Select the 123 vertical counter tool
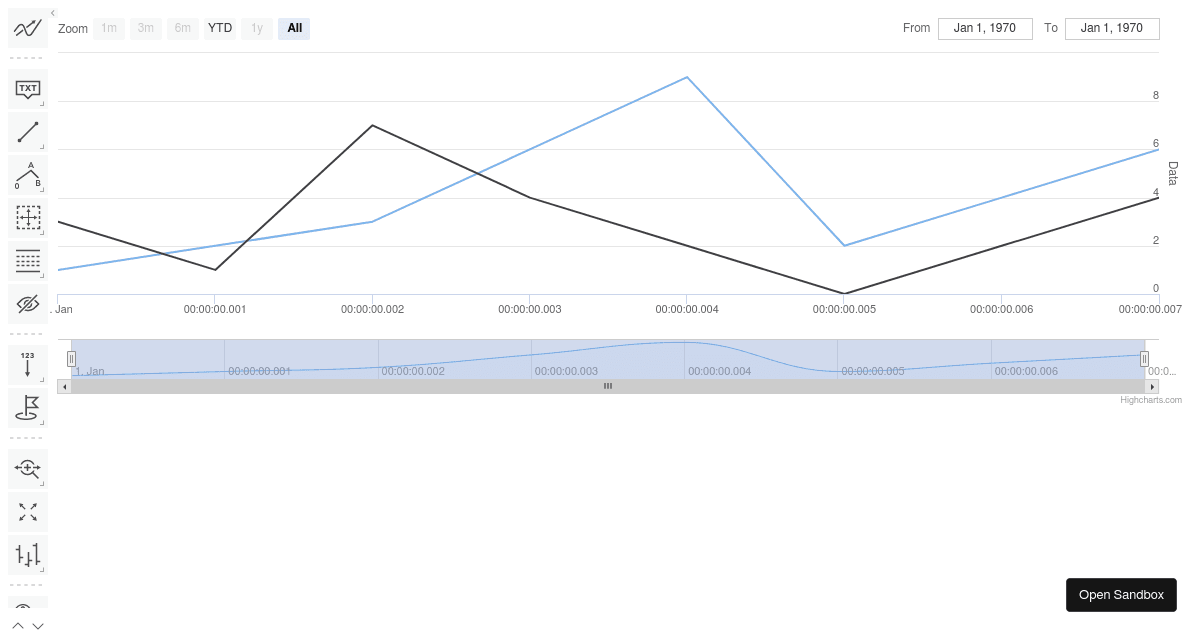Screen dimensions: 1200x630 click(x=28, y=365)
